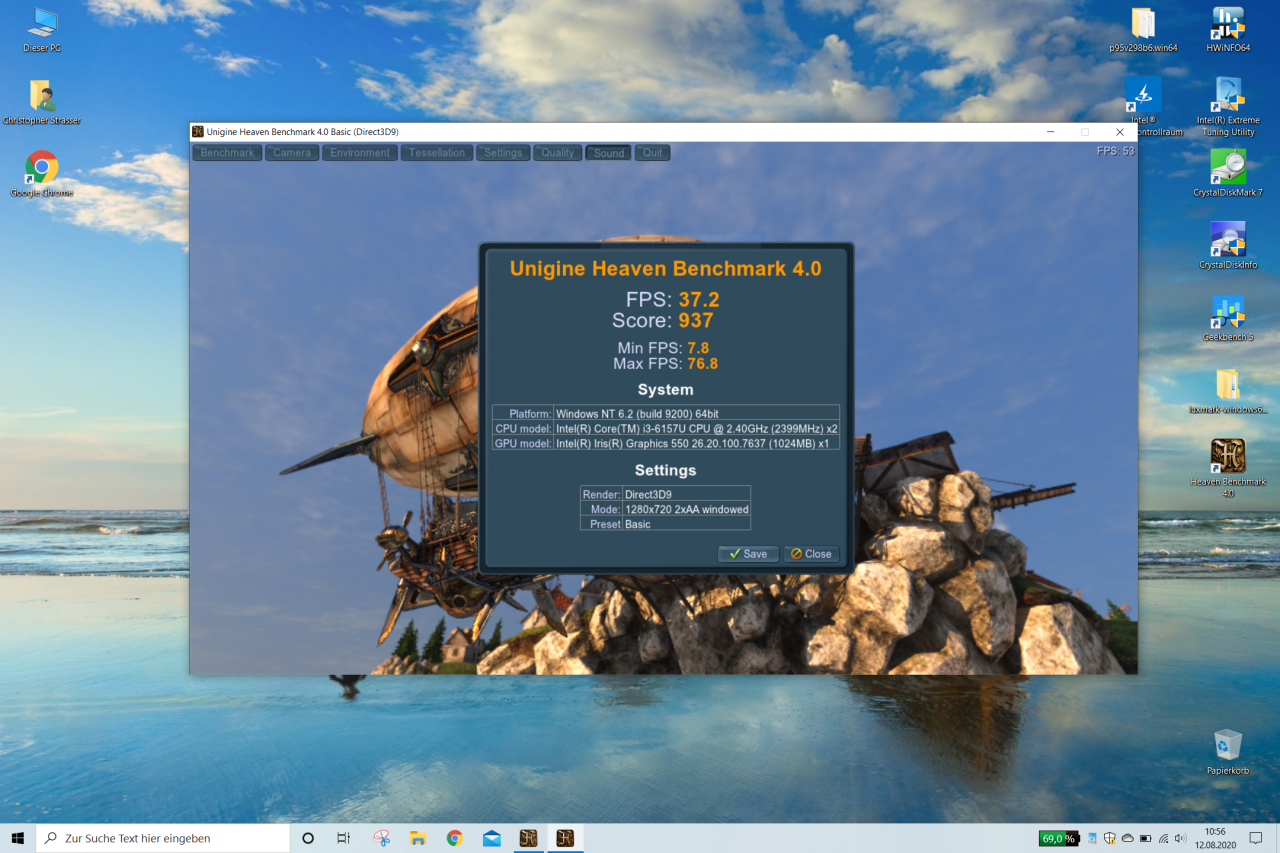1280x853 pixels.
Task: Toggle the Sound button in Heaven toolbar
Action: pos(608,153)
